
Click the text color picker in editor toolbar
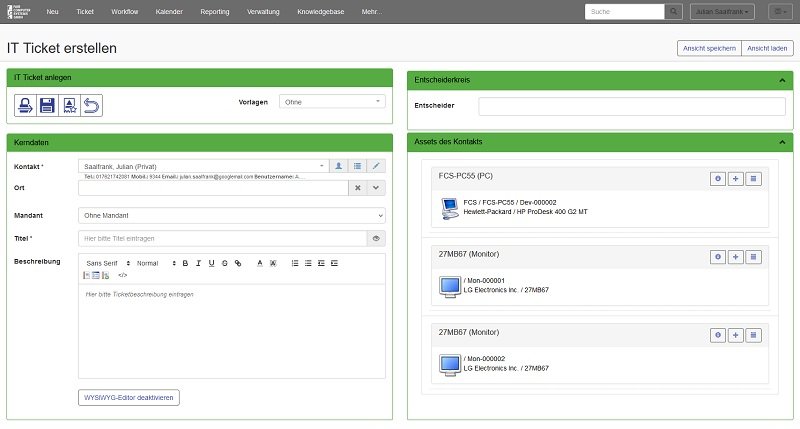pyautogui.click(x=260, y=263)
